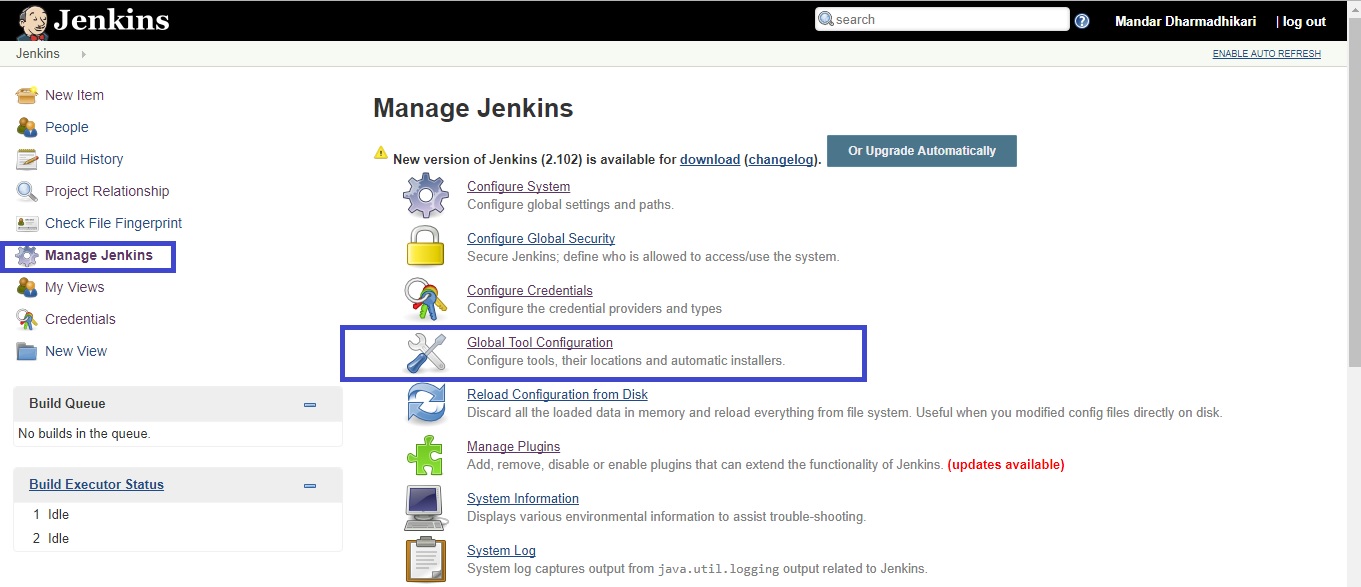Click the Global Tool Configuration wrench icon
1361x587 pixels.
tap(426, 351)
